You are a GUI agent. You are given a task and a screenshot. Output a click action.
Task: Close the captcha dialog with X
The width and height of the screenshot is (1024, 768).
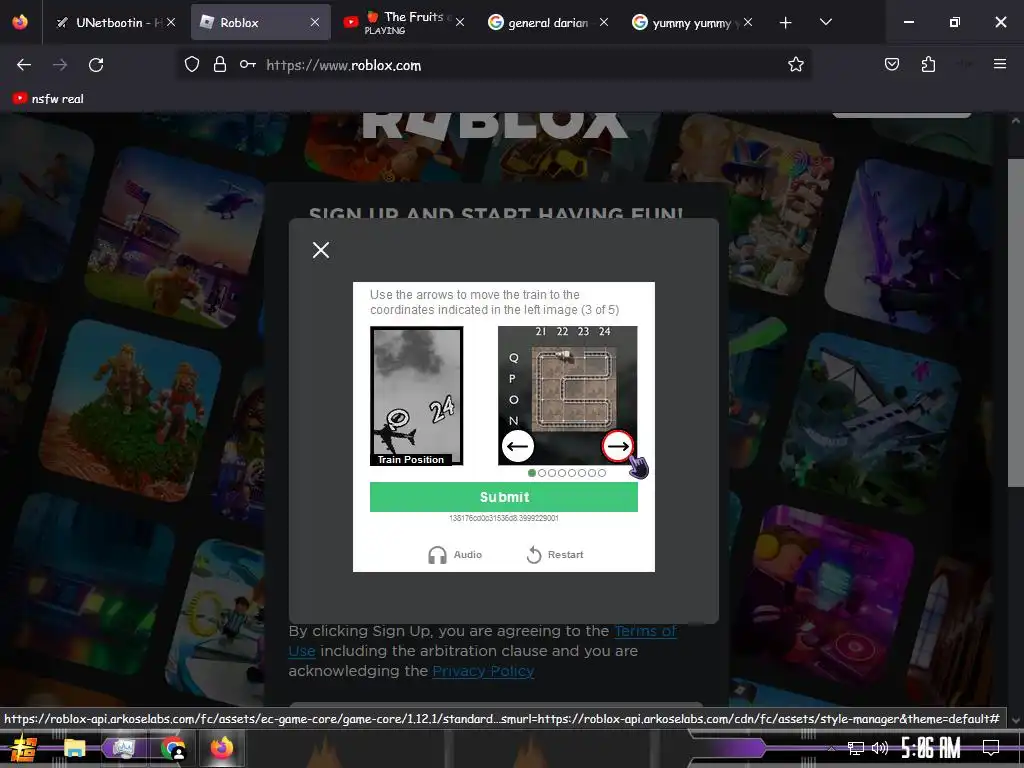pos(321,249)
